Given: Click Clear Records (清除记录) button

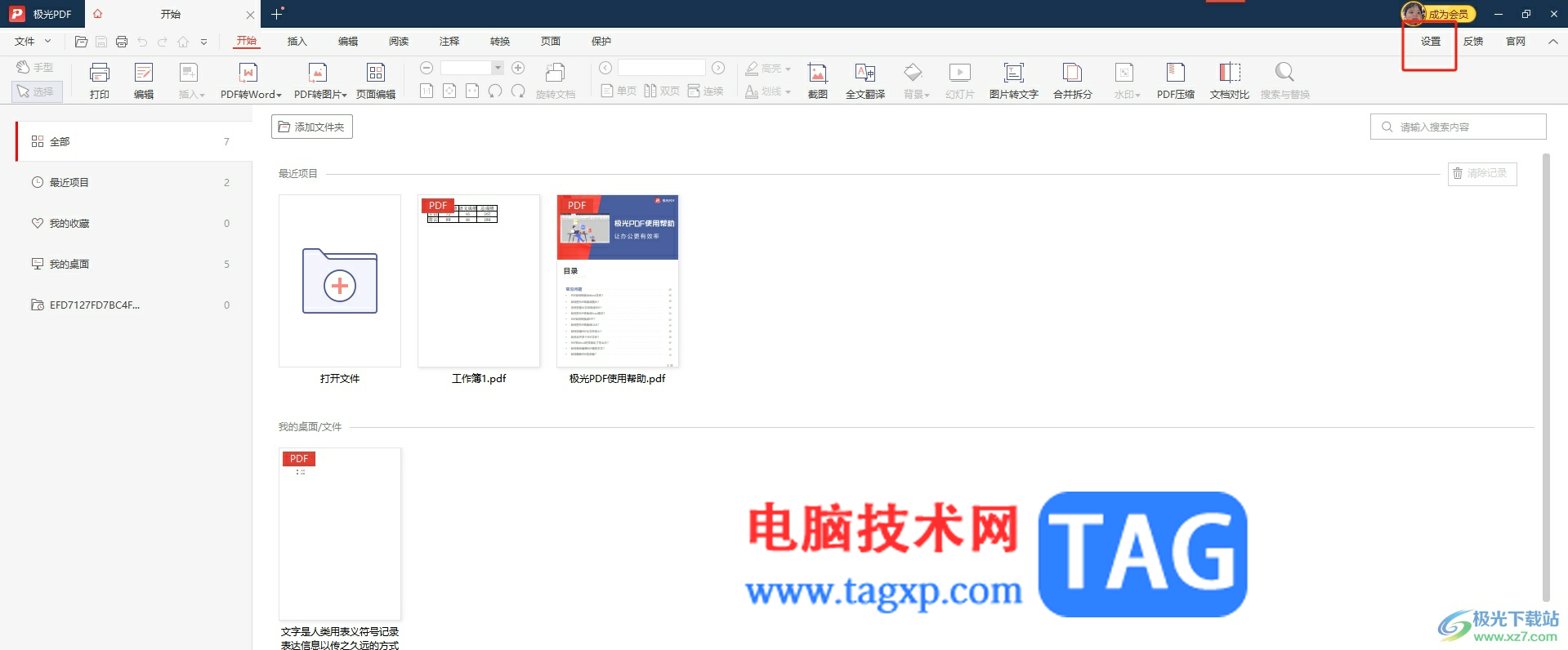Looking at the screenshot, I should point(1482,174).
